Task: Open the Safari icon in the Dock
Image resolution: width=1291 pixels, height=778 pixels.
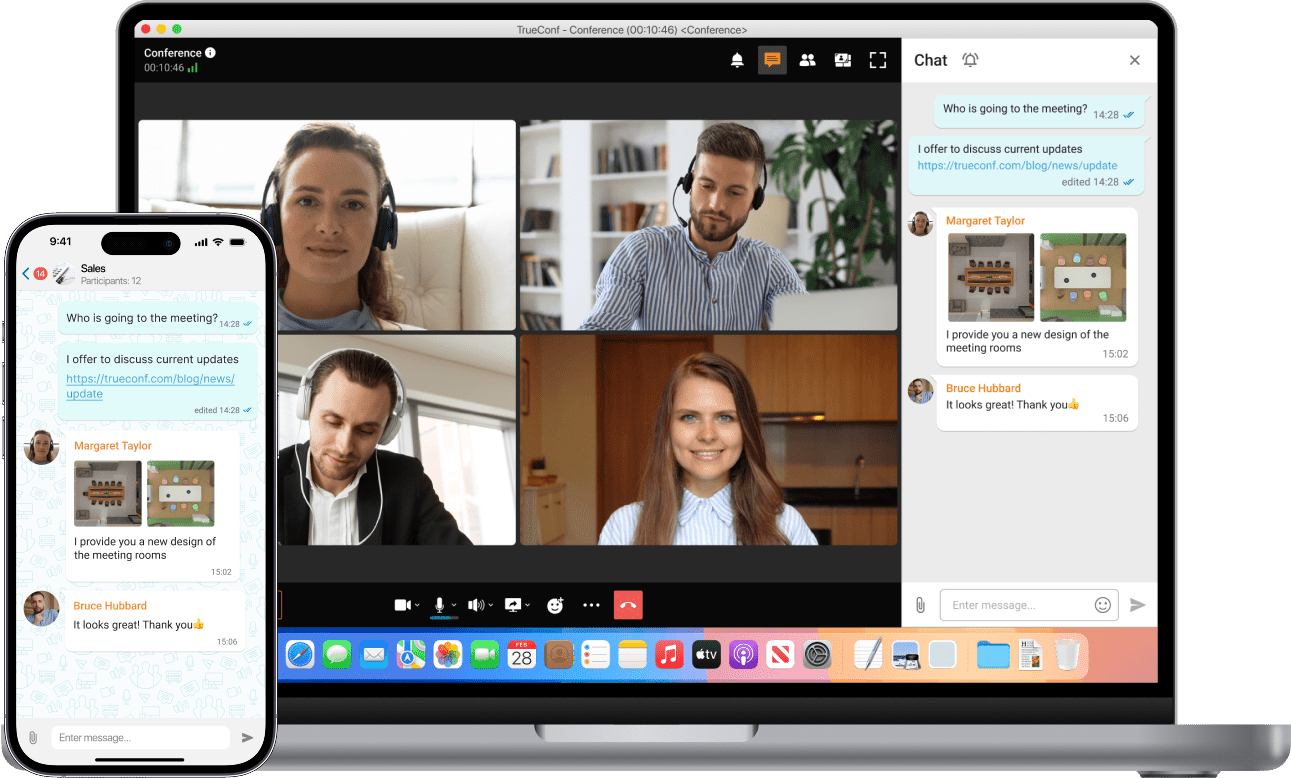Action: click(300, 655)
